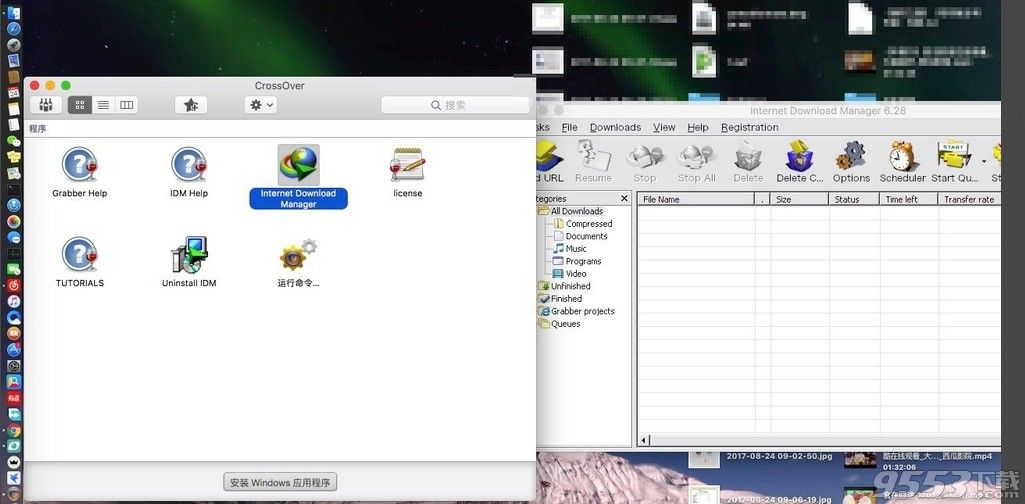Click the CrossOver 搜索 search field
1025x504 pixels.
pyautogui.click(x=455, y=105)
